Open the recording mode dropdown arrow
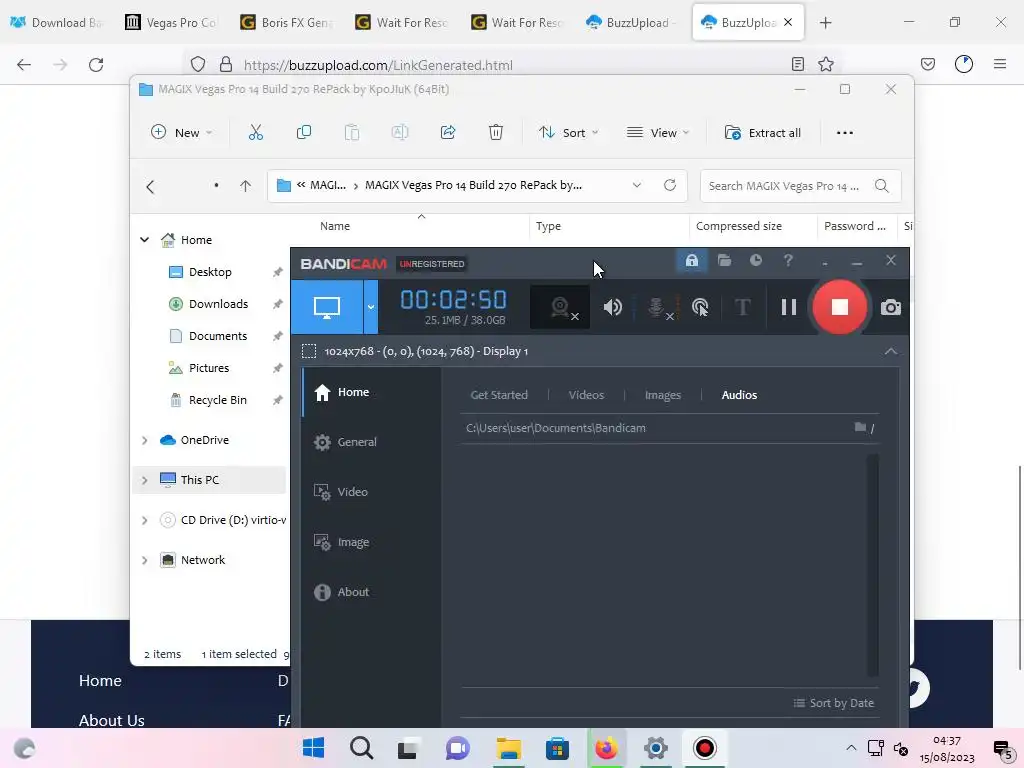1024x768 pixels. (x=370, y=307)
